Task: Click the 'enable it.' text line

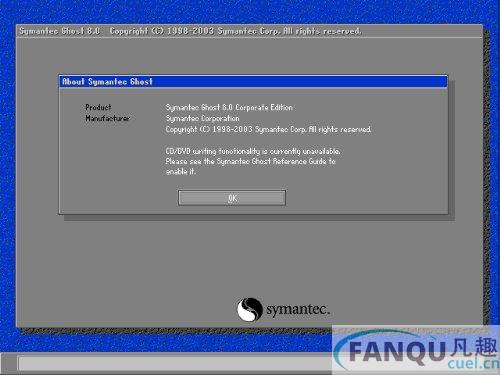Action: click(x=180, y=172)
